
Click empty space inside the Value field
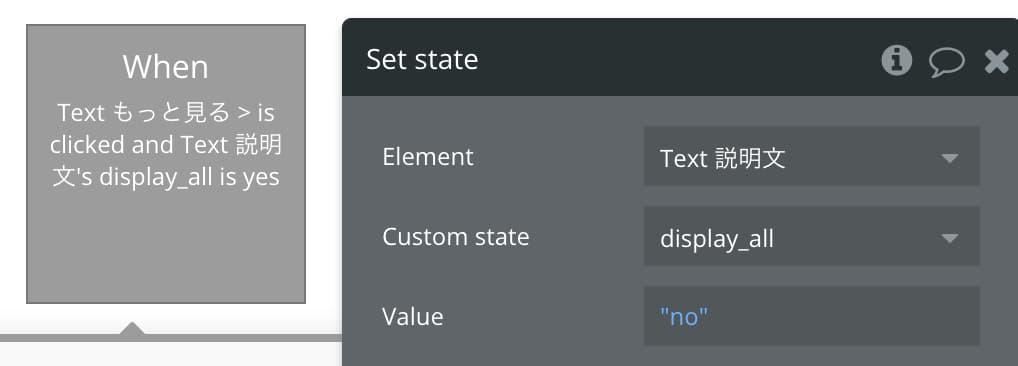pyautogui.click(x=844, y=316)
